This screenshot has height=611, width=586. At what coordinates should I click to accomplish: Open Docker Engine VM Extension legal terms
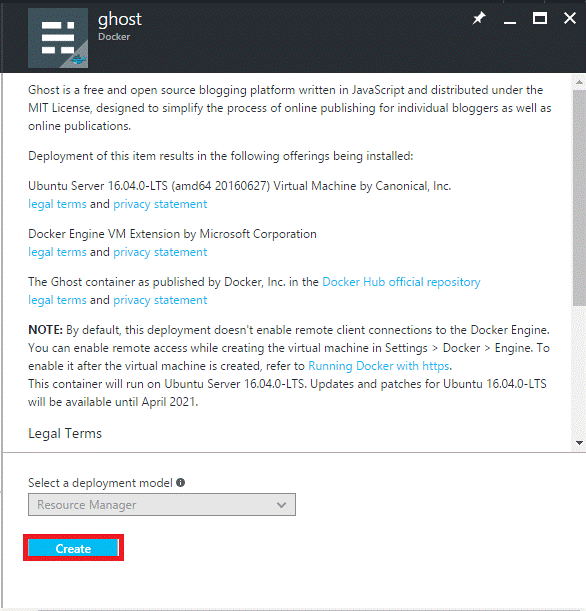[57, 252]
